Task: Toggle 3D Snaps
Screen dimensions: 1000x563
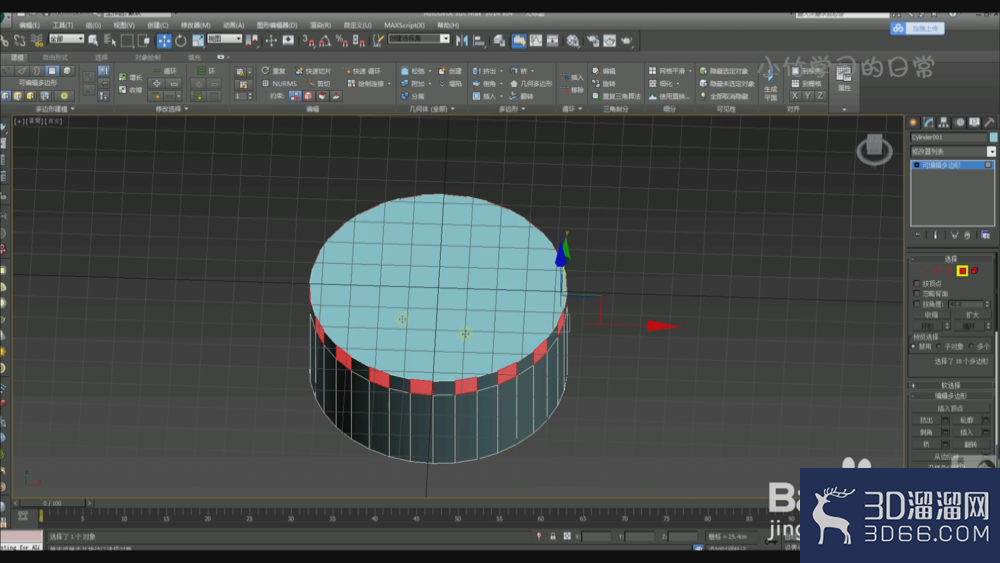Action: click(x=309, y=41)
